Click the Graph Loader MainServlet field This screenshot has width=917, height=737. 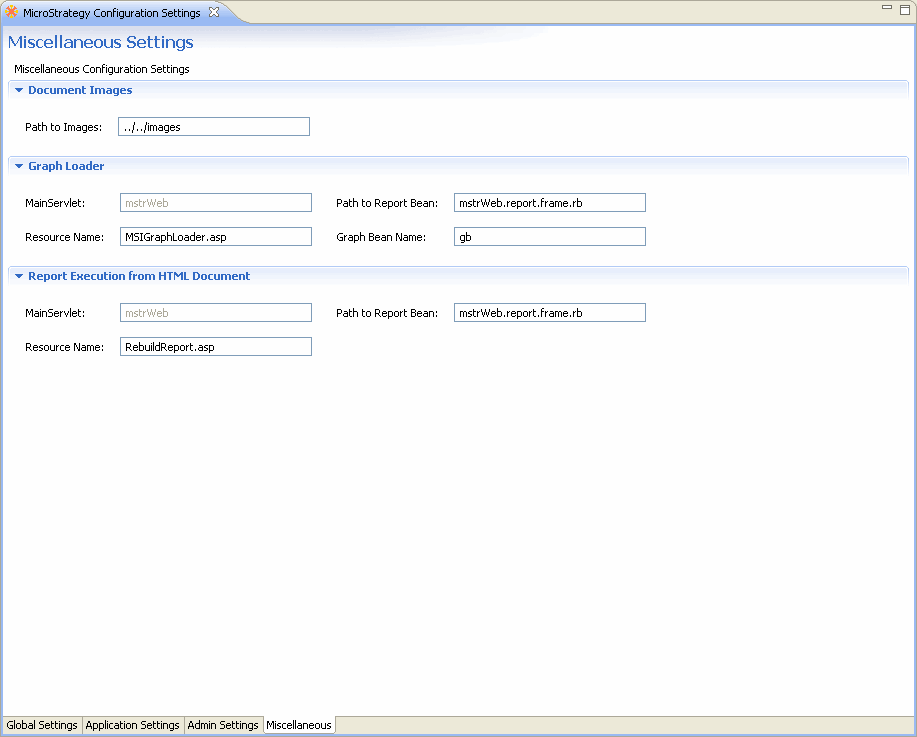216,203
